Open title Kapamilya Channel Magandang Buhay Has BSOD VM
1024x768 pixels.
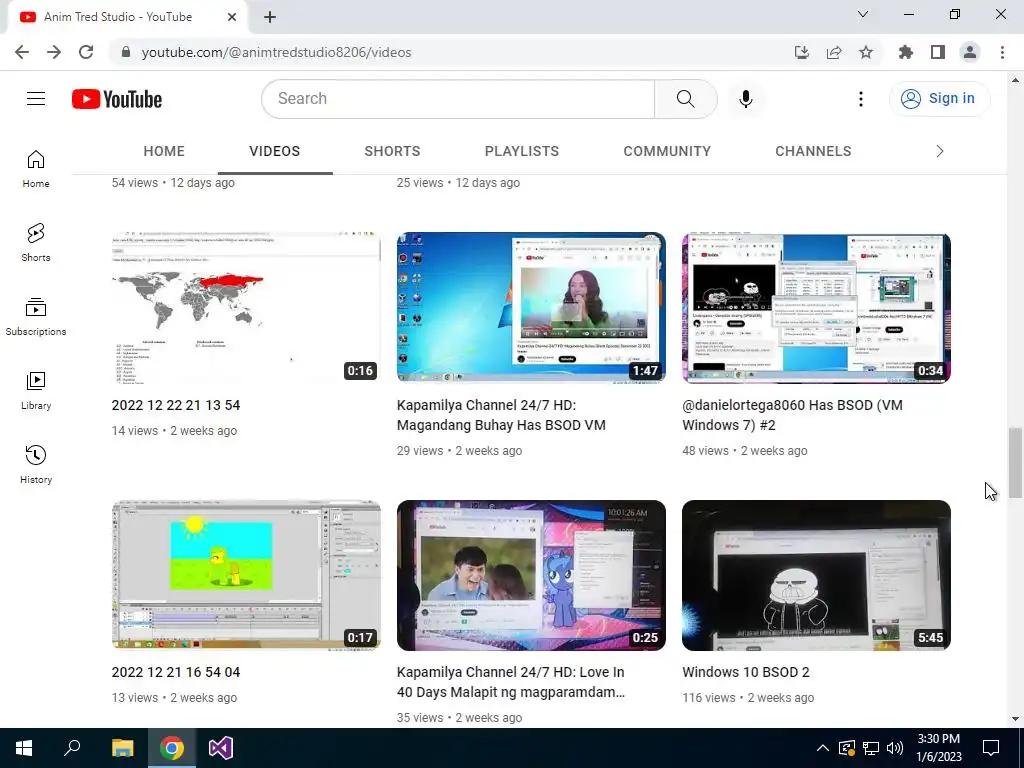pos(501,415)
